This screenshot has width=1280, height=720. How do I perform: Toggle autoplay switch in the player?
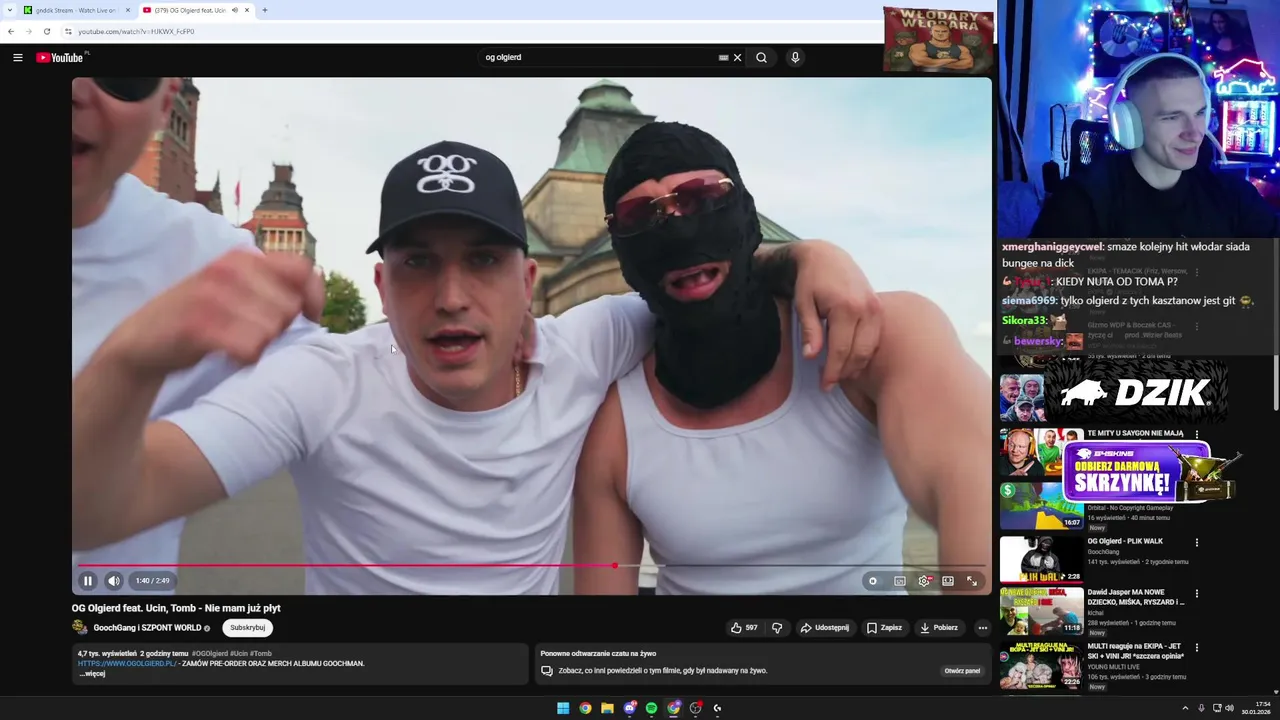pos(873,581)
